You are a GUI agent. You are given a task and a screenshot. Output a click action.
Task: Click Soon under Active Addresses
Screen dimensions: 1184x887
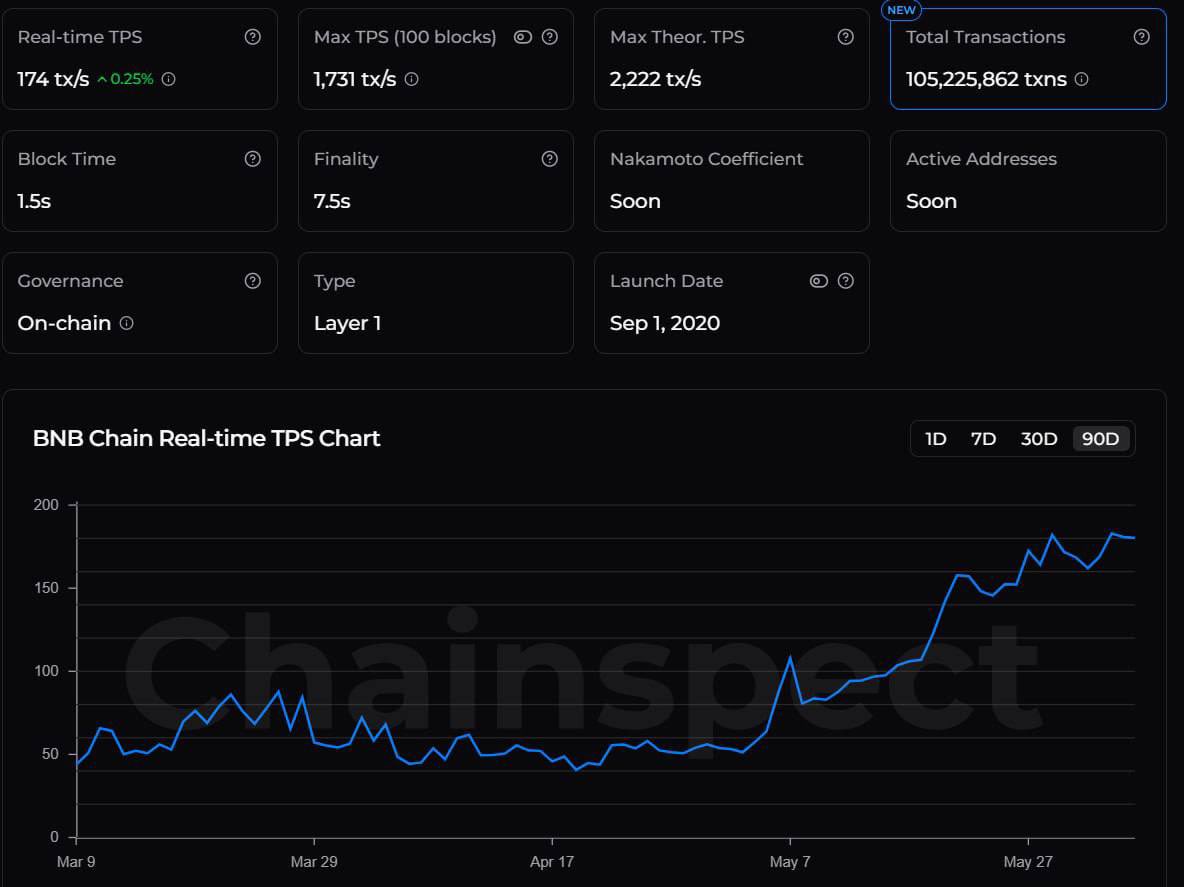[x=931, y=202]
